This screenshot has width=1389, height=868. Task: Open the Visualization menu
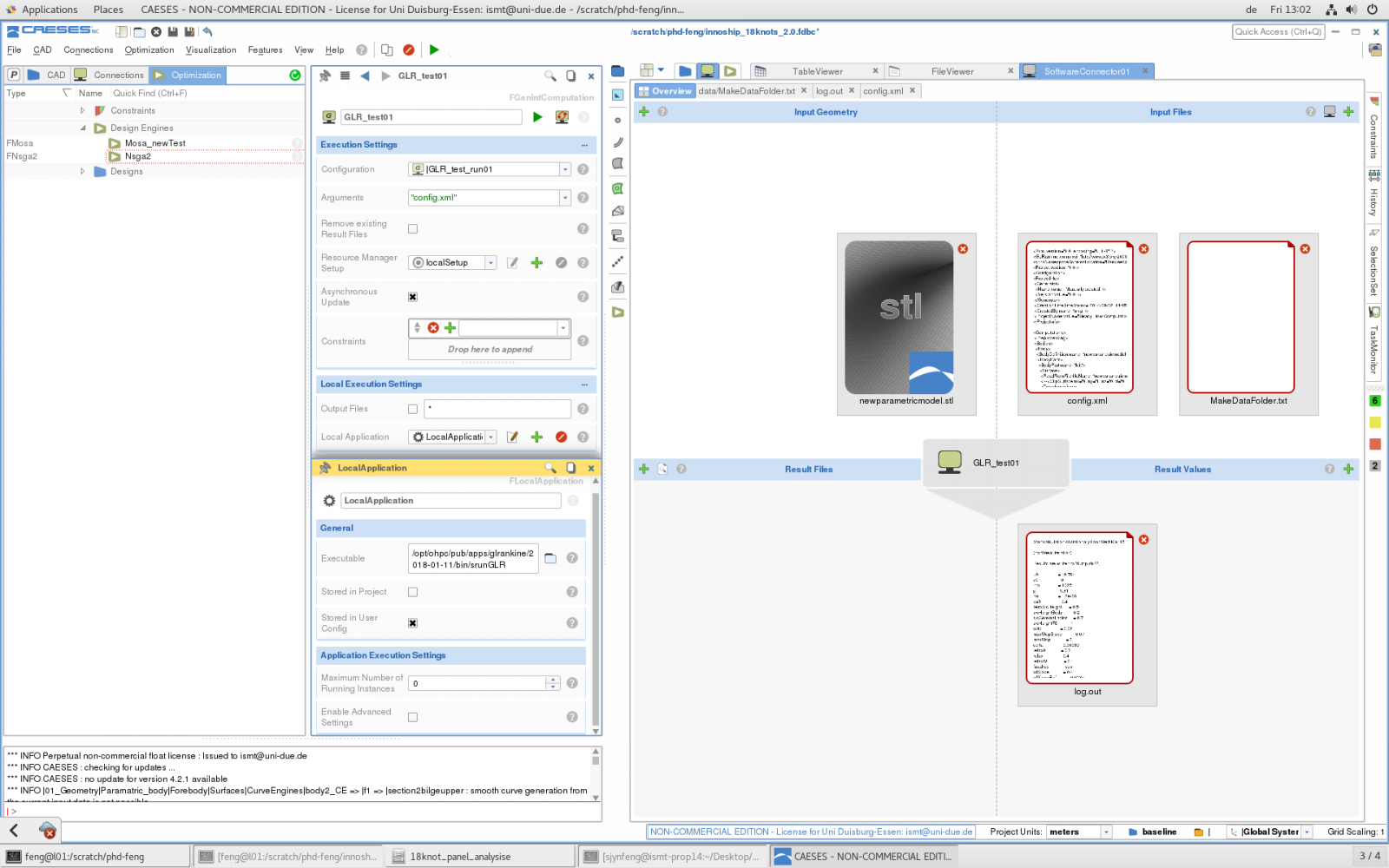pos(211,50)
